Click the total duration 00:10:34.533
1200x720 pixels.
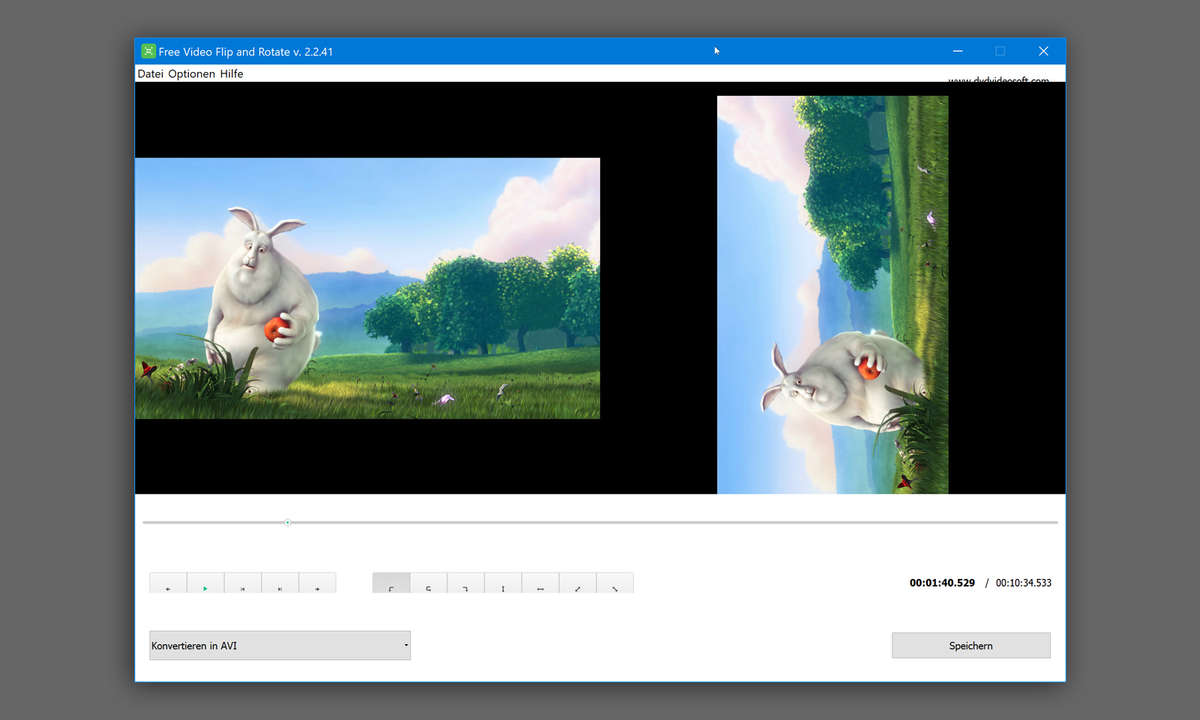click(x=1024, y=583)
